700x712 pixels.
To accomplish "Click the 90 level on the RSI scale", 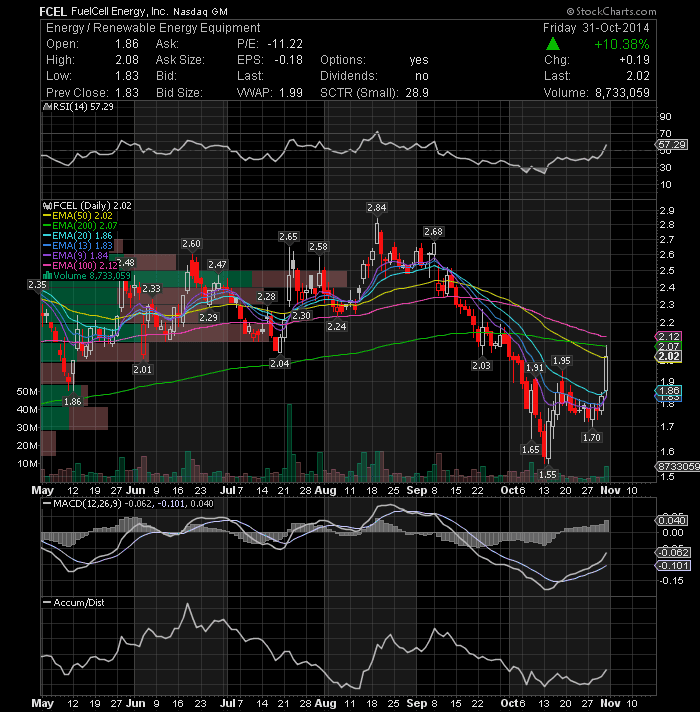I will coord(665,117).
